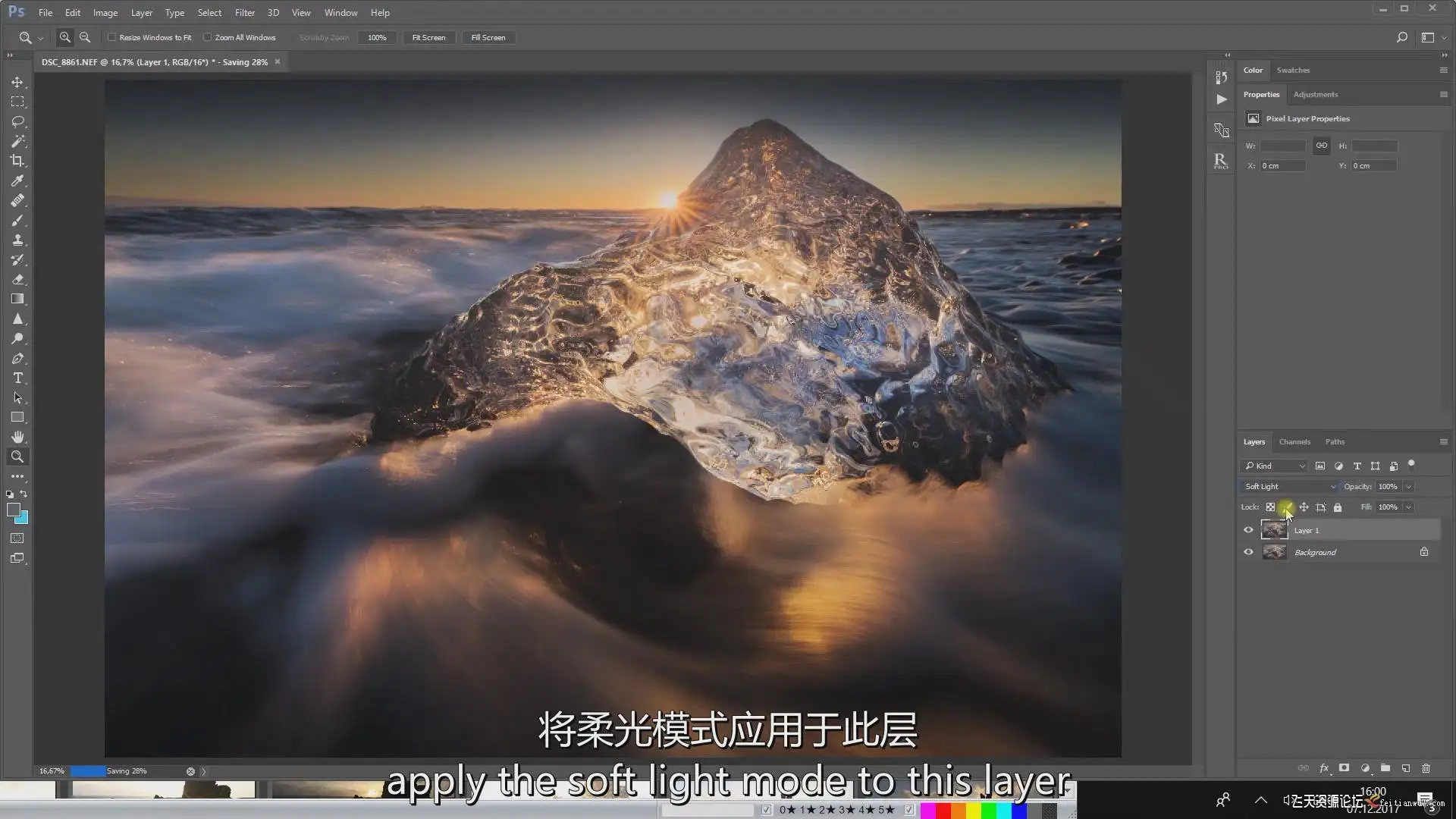Enable Resize Windows to Fit checkbox
The height and width of the screenshot is (819, 1456).
pyautogui.click(x=112, y=37)
